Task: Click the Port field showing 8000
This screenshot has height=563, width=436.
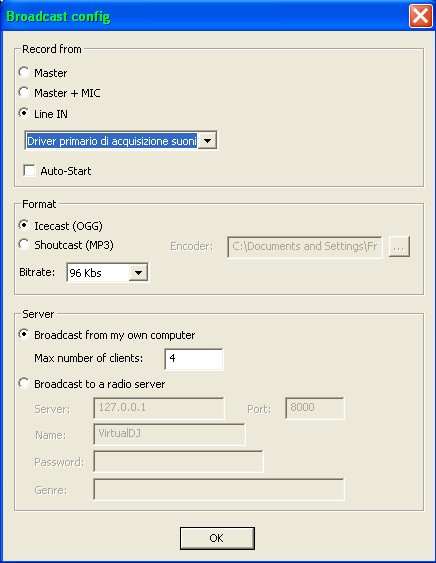Action: [315, 408]
